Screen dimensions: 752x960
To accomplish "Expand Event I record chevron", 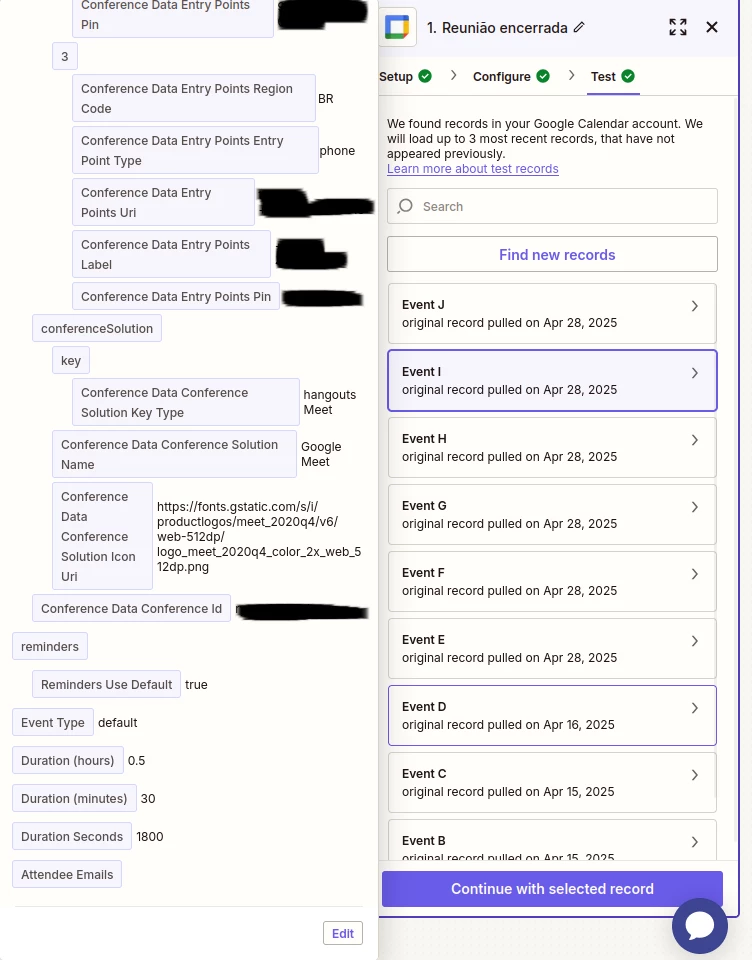I will [694, 373].
